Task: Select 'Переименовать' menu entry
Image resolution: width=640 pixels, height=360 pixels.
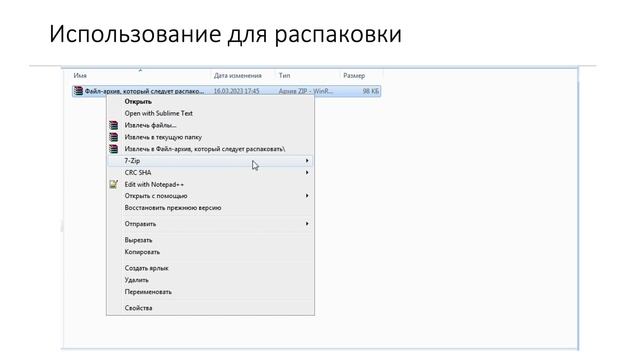Action: [x=148, y=292]
